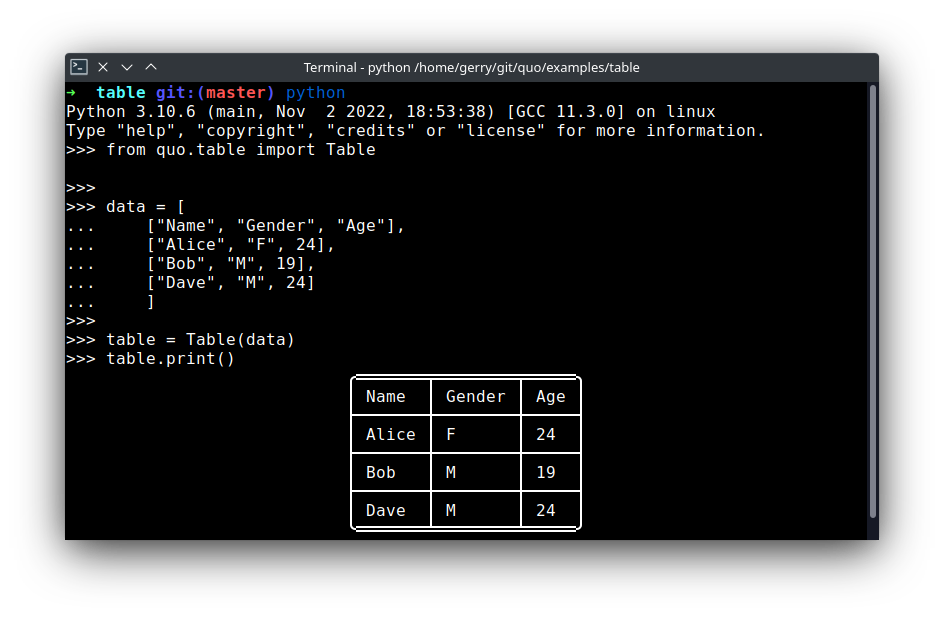Click the terminal window menu icon

click(x=79, y=67)
